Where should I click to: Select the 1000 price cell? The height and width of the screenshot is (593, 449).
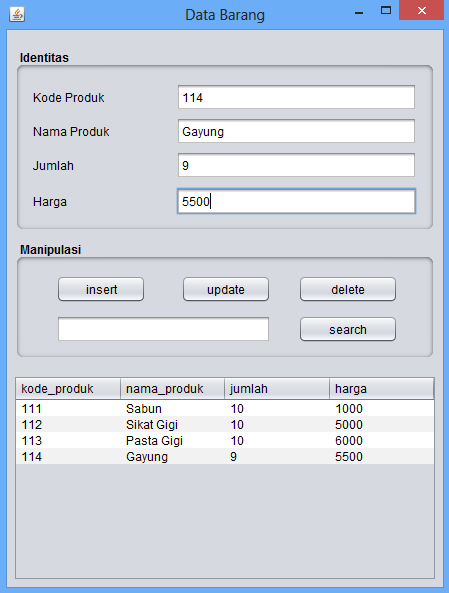pyautogui.click(x=382, y=408)
